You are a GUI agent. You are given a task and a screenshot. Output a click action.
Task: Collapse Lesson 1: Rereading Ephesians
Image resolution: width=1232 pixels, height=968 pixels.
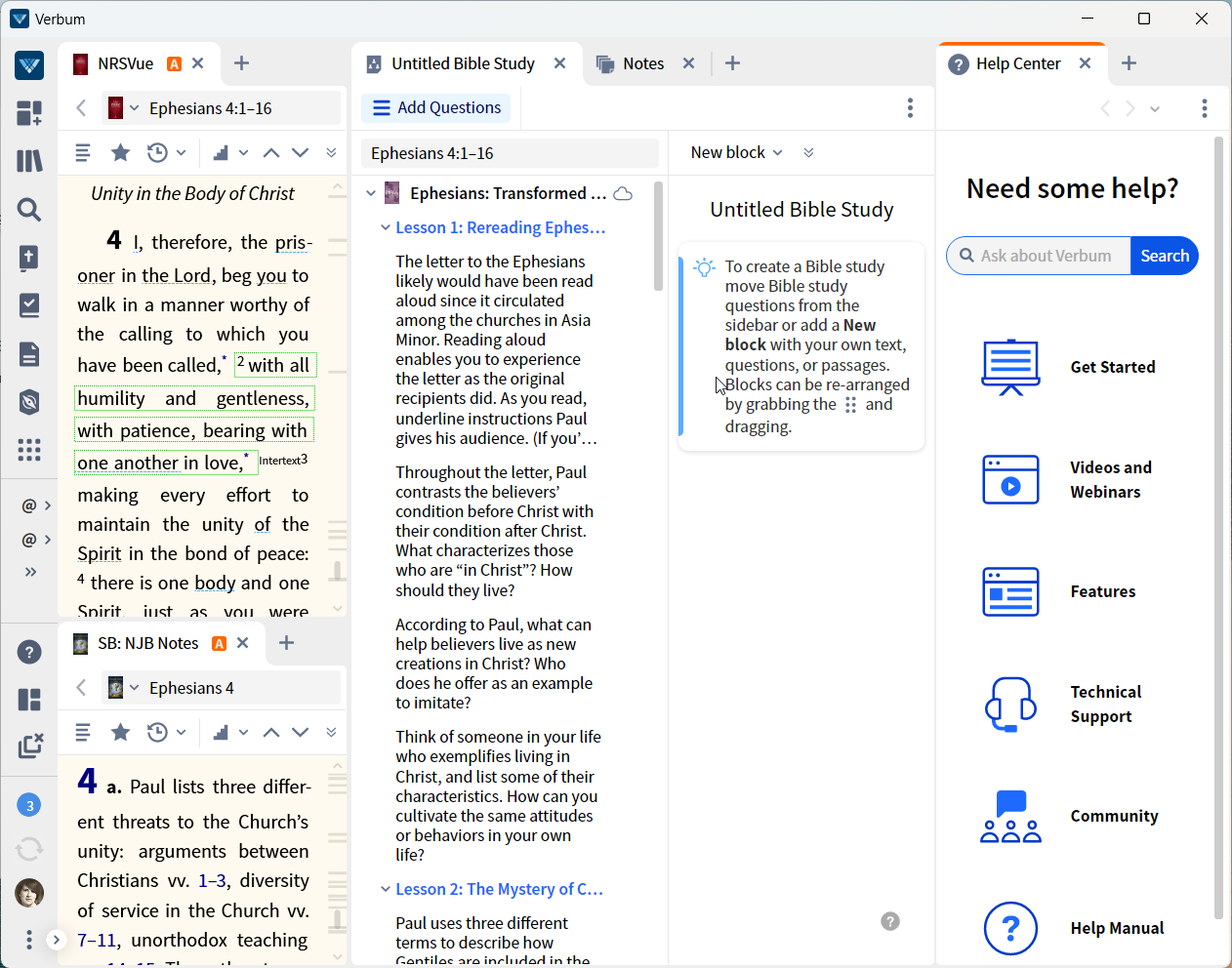(386, 227)
